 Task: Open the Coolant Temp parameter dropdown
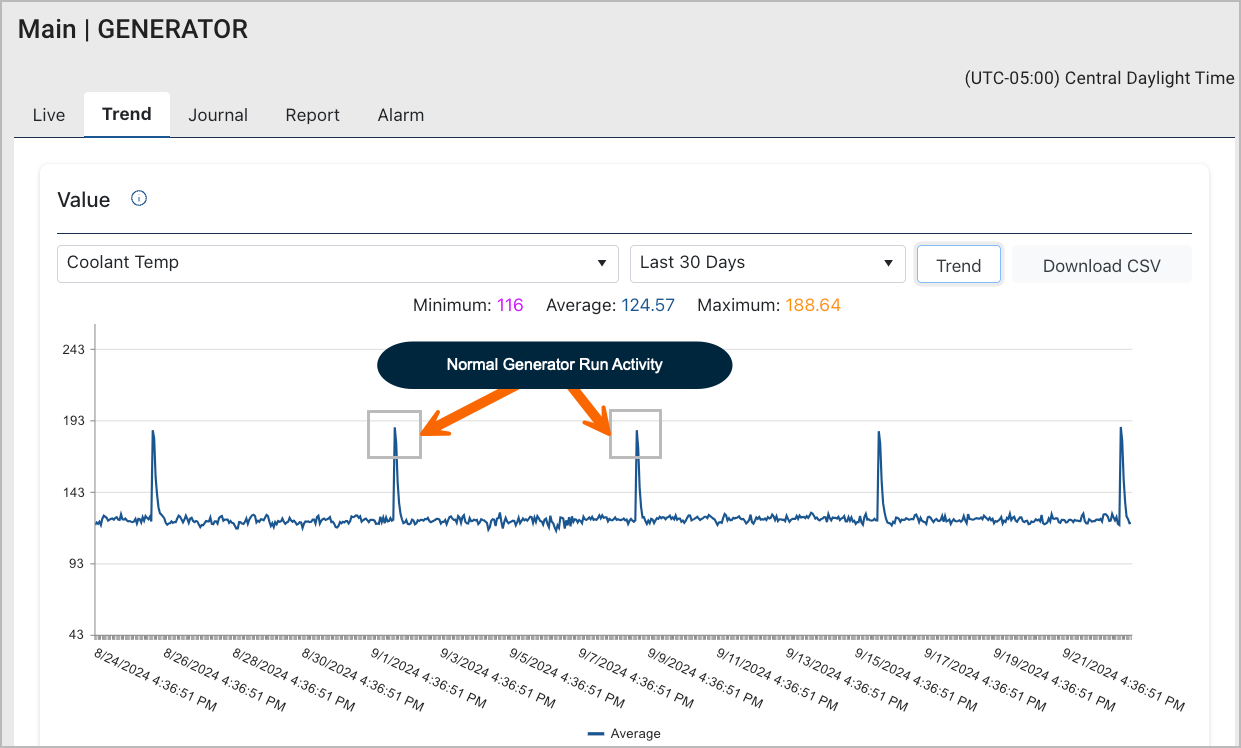click(x=338, y=264)
